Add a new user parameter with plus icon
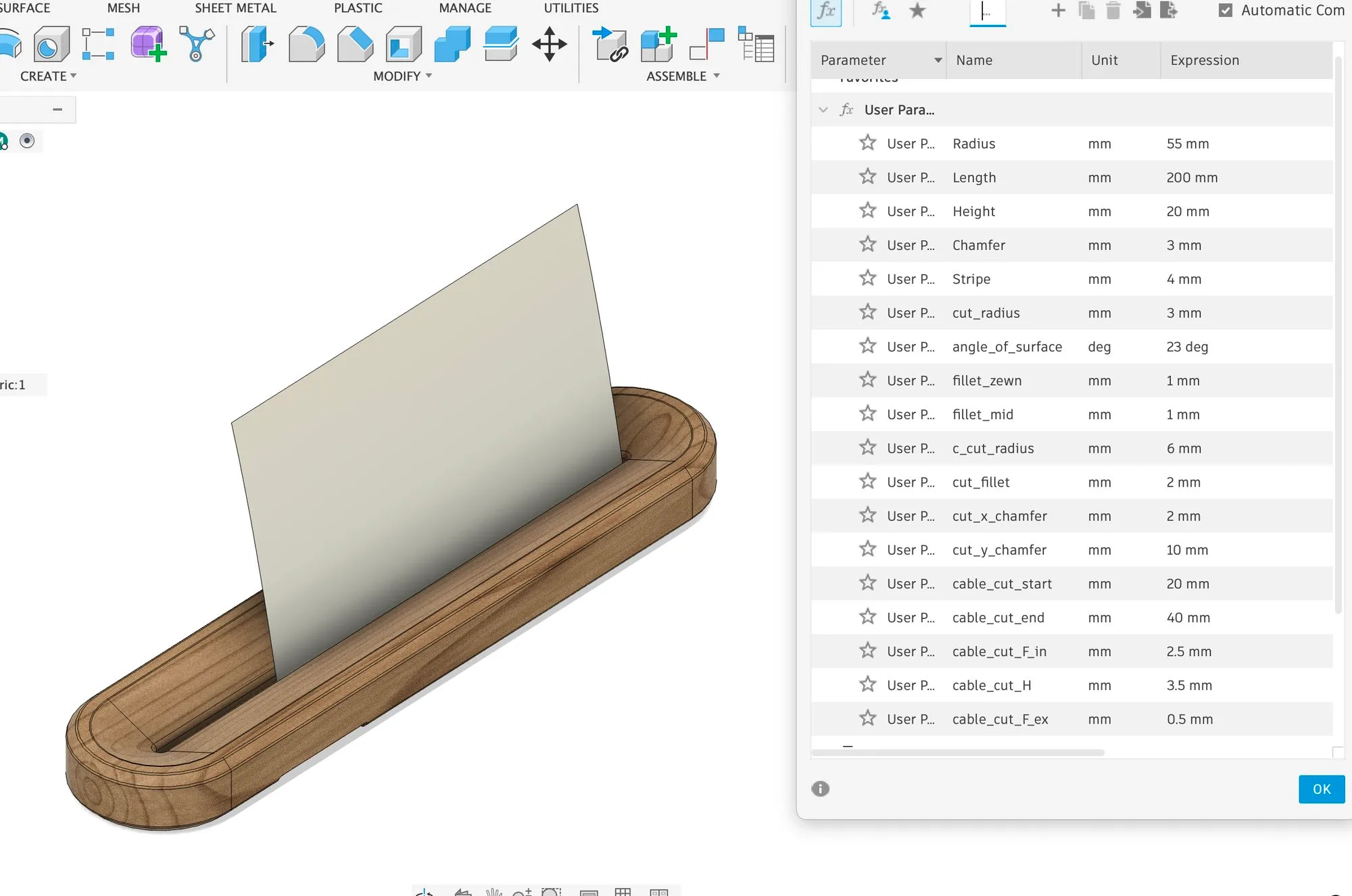Screen dimensions: 1352x896 tap(1059, 10)
